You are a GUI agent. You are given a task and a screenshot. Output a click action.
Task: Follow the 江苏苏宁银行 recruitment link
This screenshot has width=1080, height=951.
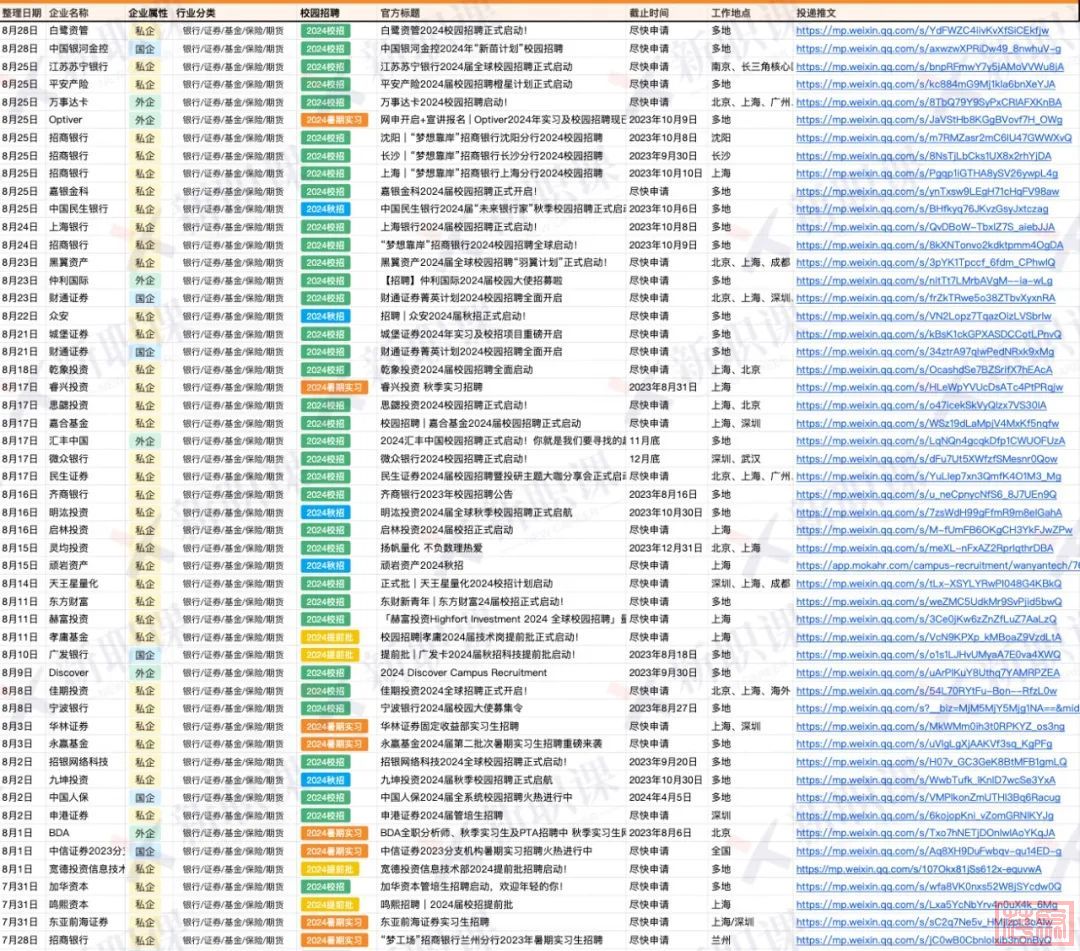point(930,66)
